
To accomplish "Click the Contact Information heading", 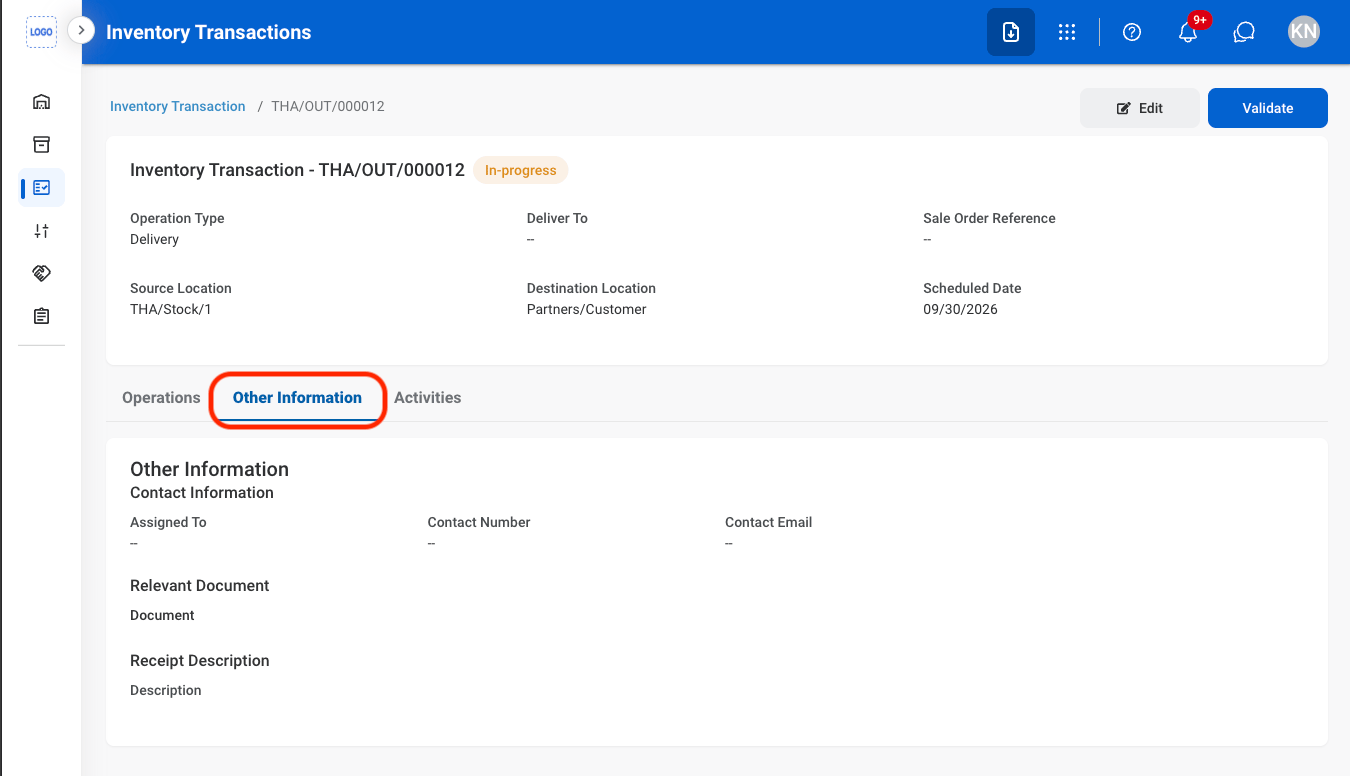I will tap(202, 492).
